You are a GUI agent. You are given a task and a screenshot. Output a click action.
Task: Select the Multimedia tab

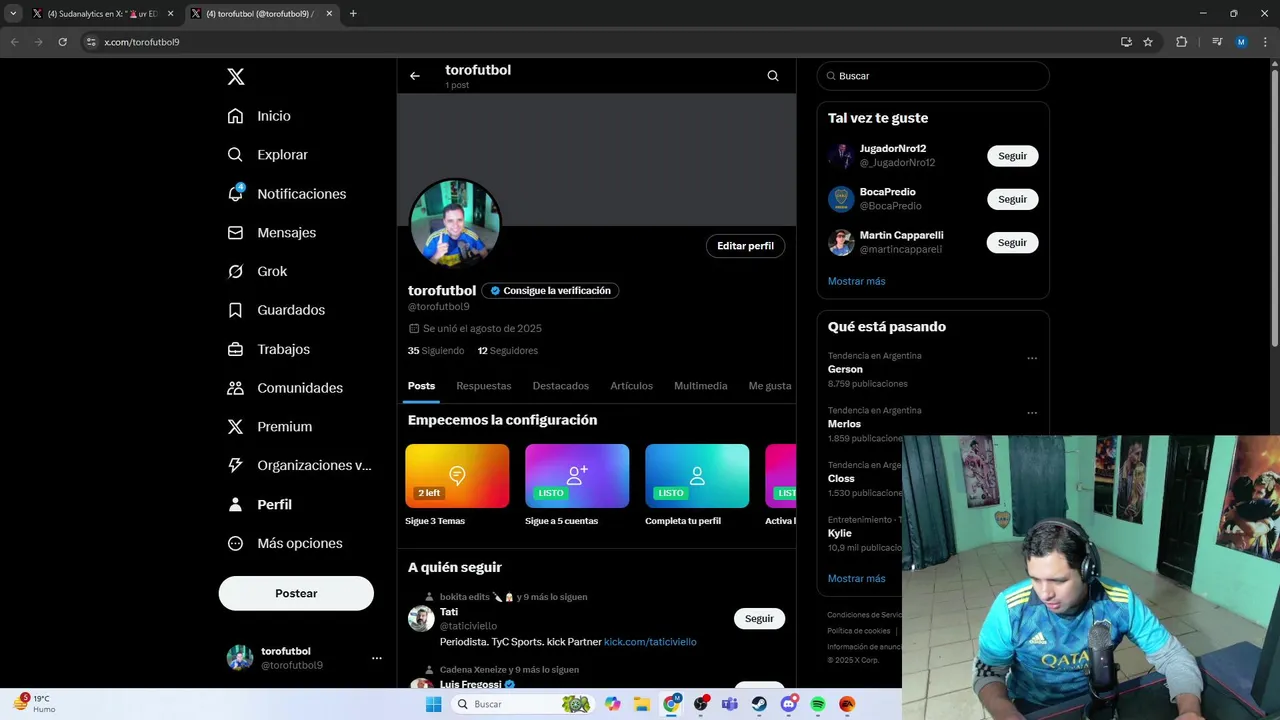(x=701, y=386)
